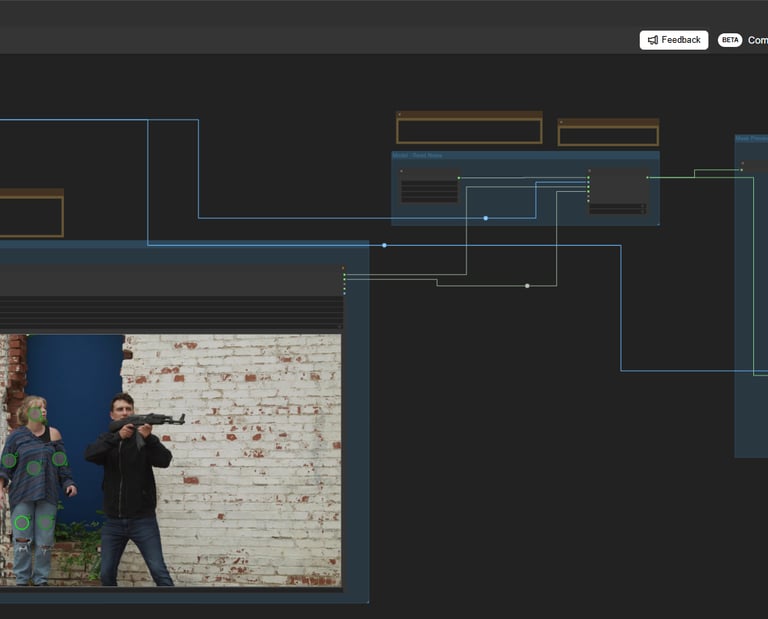Screen dimensions: 768x619
Task: Select the bright green point on left knee
Action: point(22,523)
